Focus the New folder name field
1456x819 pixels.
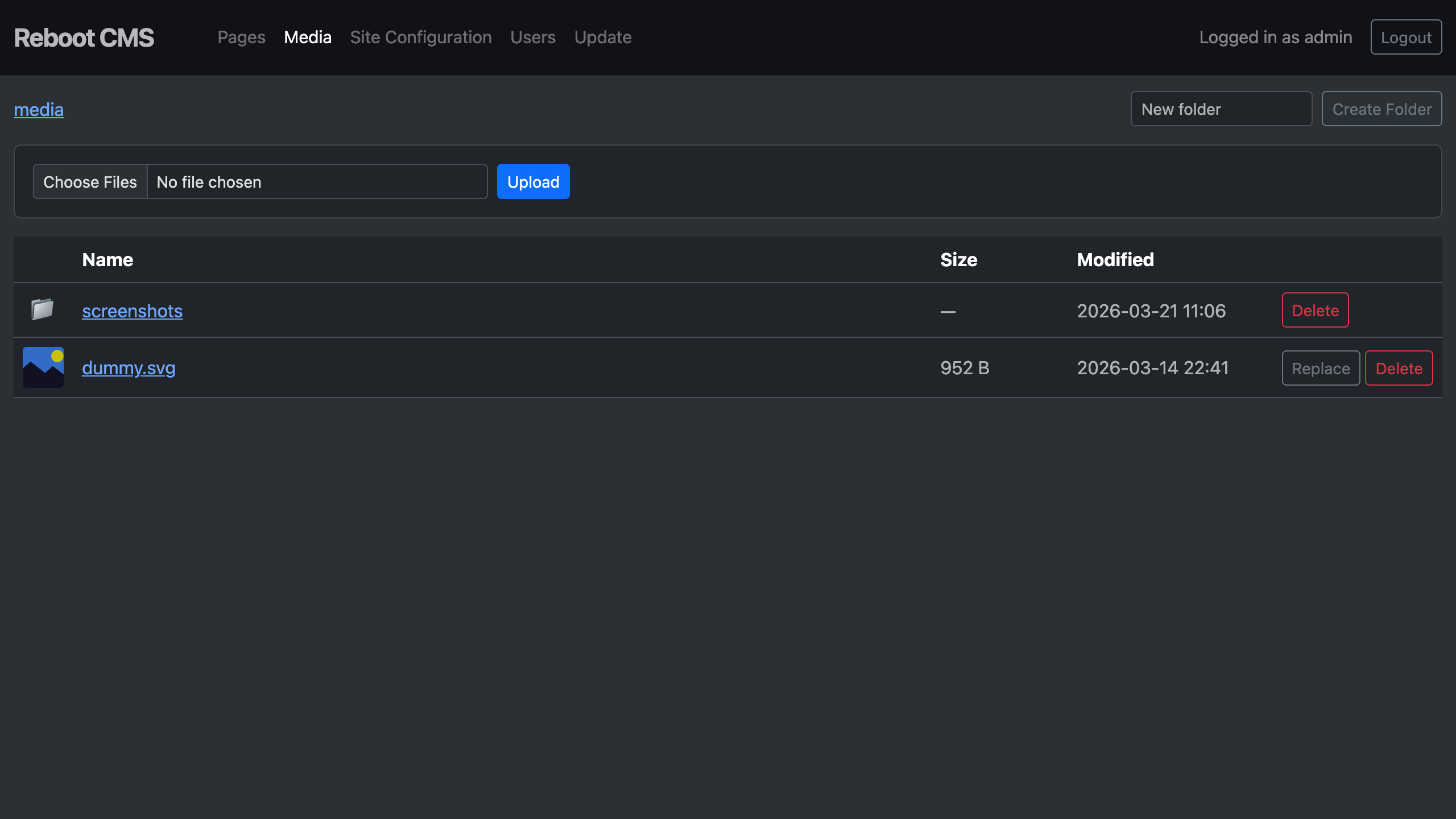click(1221, 109)
